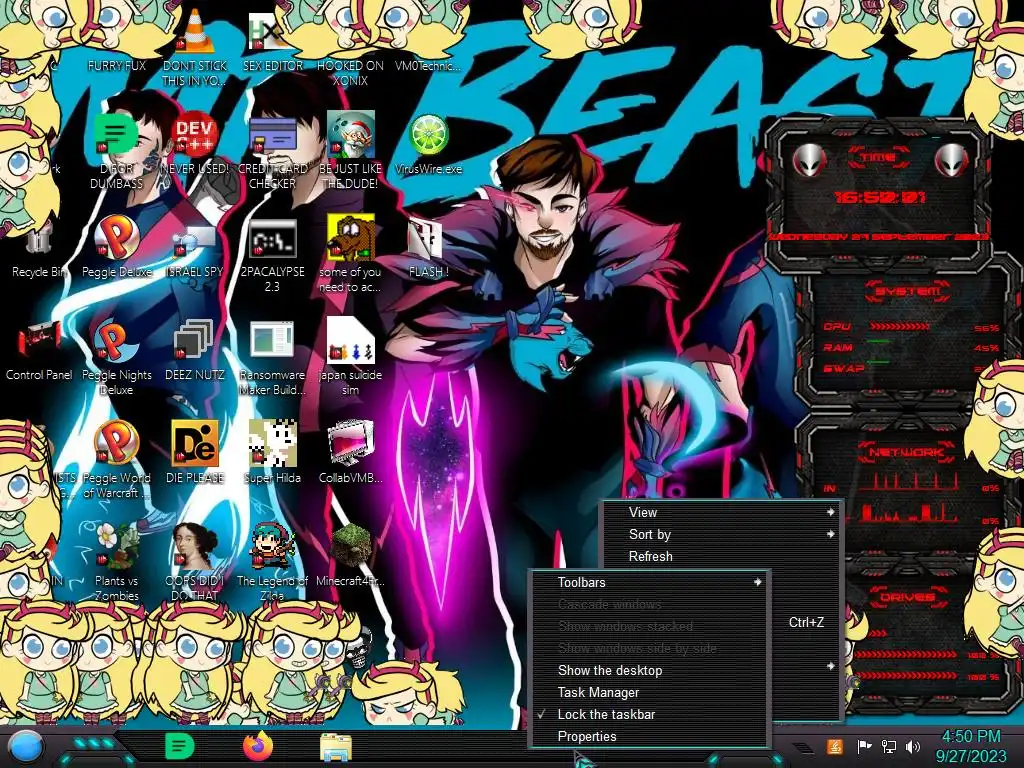This screenshot has height=768, width=1024.
Task: Click green document app on taskbar
Action: click(180, 746)
